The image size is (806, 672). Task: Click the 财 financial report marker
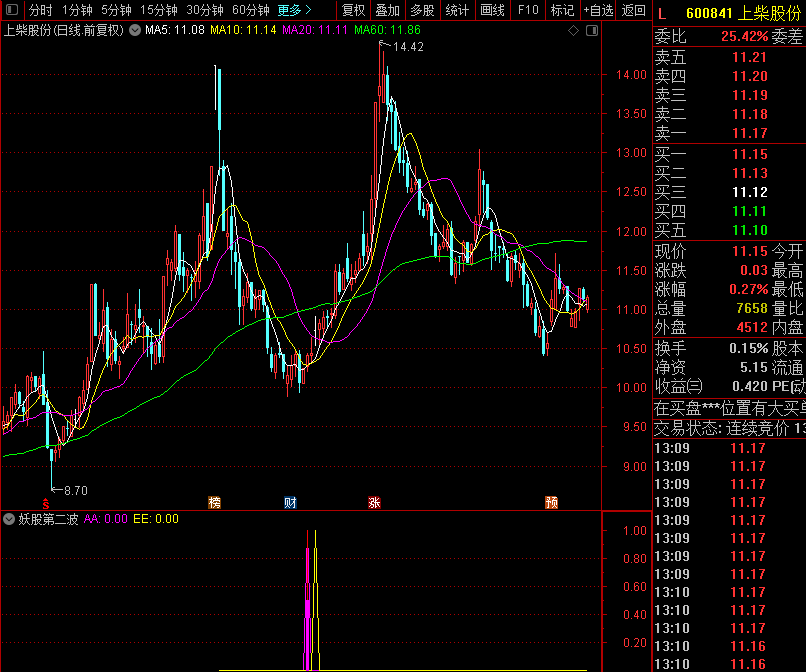pos(290,502)
